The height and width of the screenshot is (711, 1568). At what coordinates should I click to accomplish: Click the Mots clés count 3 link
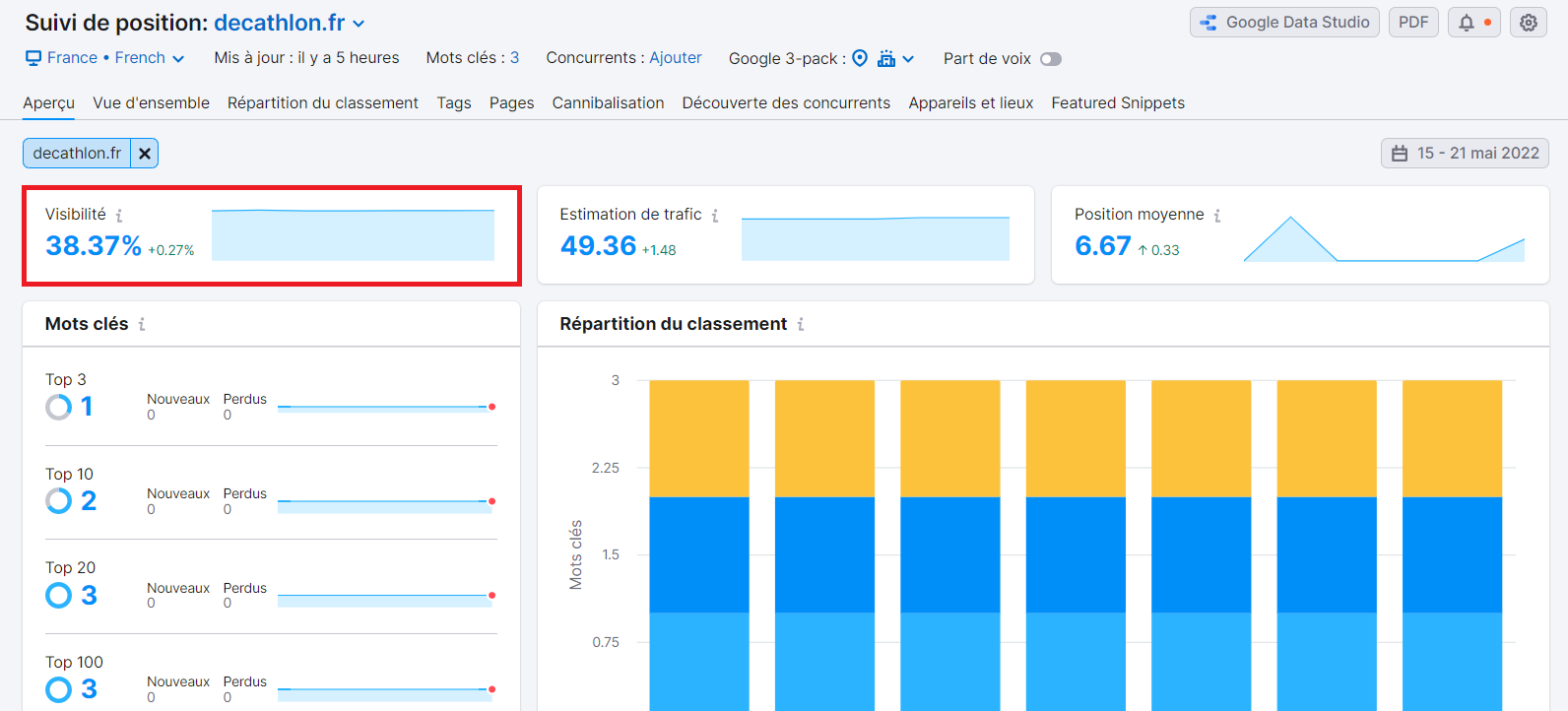514,58
